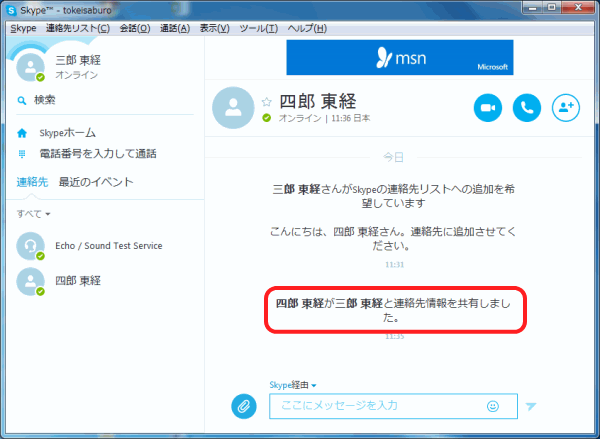Select Echo / Sound Test Service contact name

tap(109, 246)
